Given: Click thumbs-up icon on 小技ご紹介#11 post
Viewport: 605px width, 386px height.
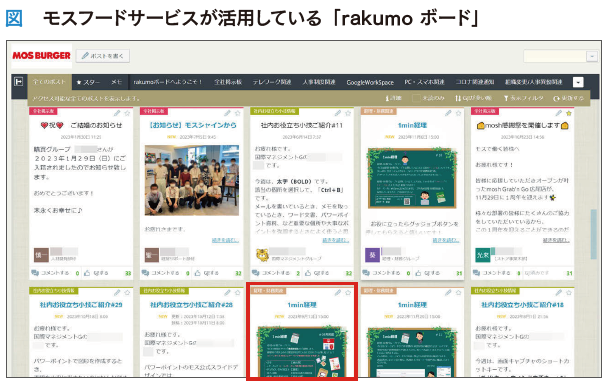Looking at the screenshot, I should coord(308,273).
